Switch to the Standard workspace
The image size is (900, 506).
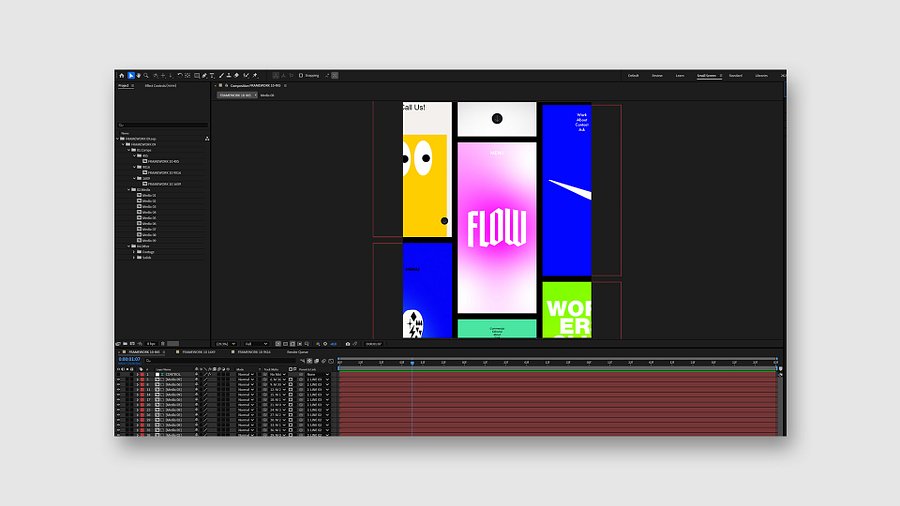(735, 75)
